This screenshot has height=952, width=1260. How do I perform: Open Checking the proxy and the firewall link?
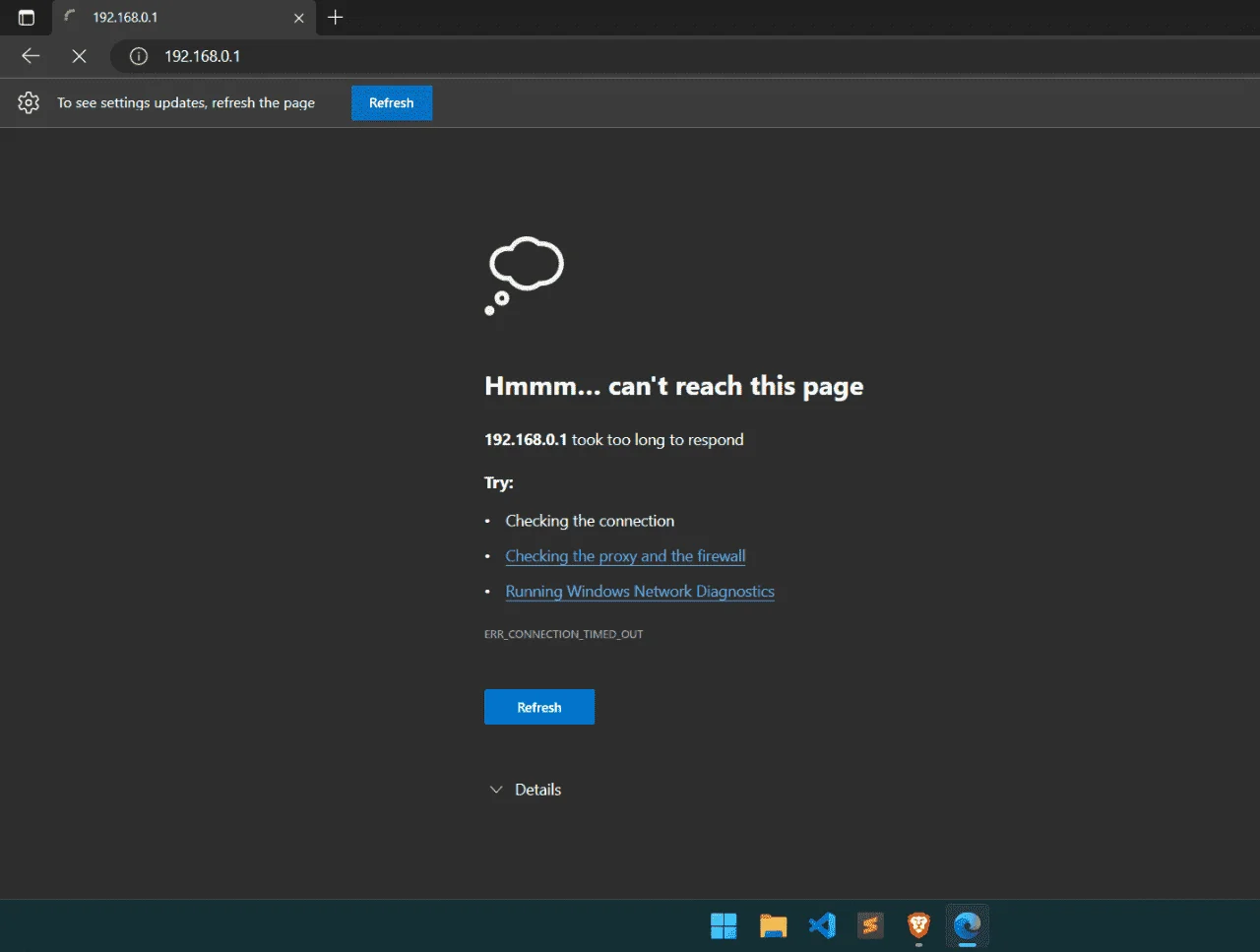[x=625, y=556]
